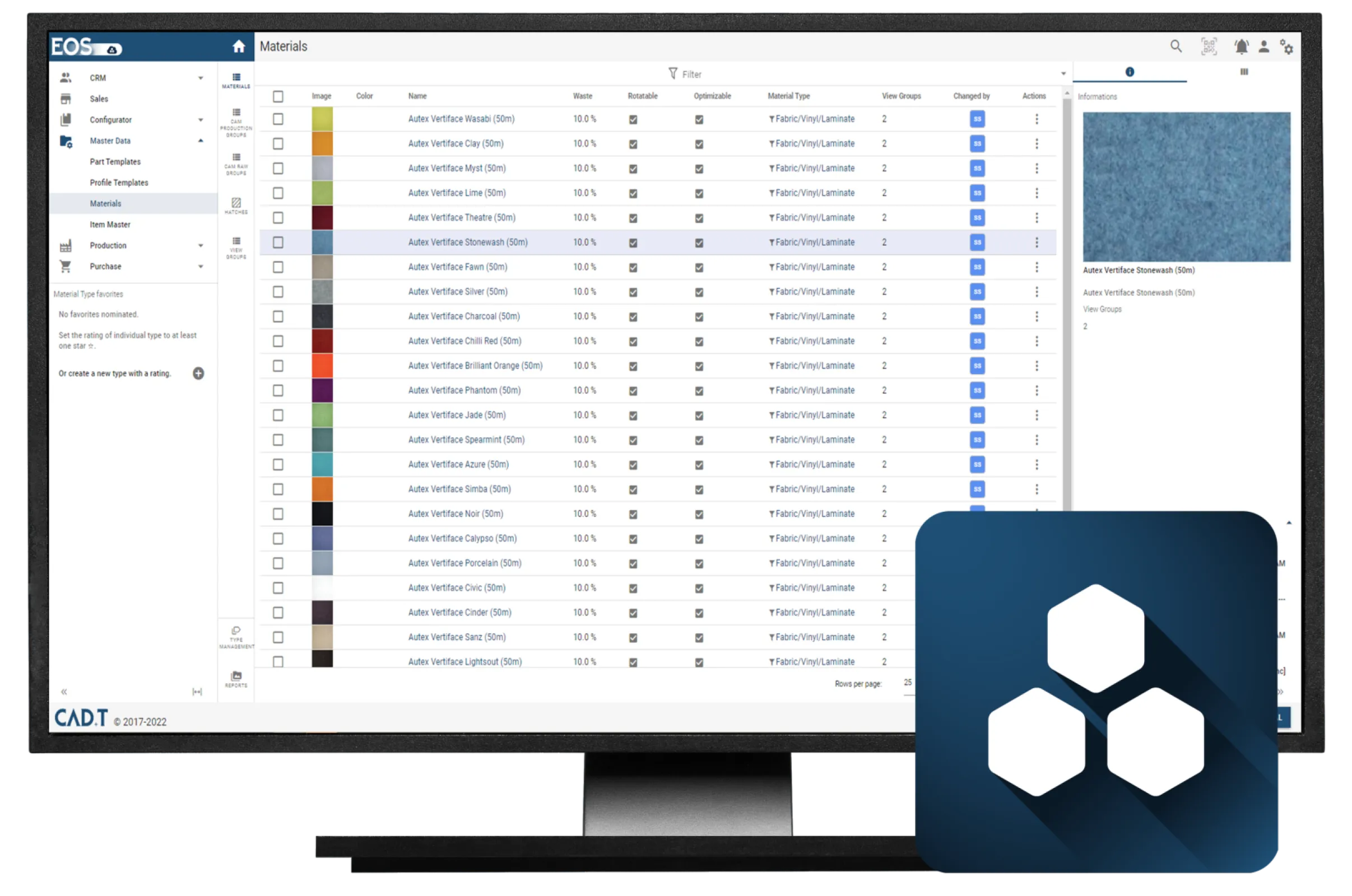Viewport: 1352px width, 896px height.
Task: Open actions menu for Autex Vertiface Fawn
Action: tap(1037, 267)
